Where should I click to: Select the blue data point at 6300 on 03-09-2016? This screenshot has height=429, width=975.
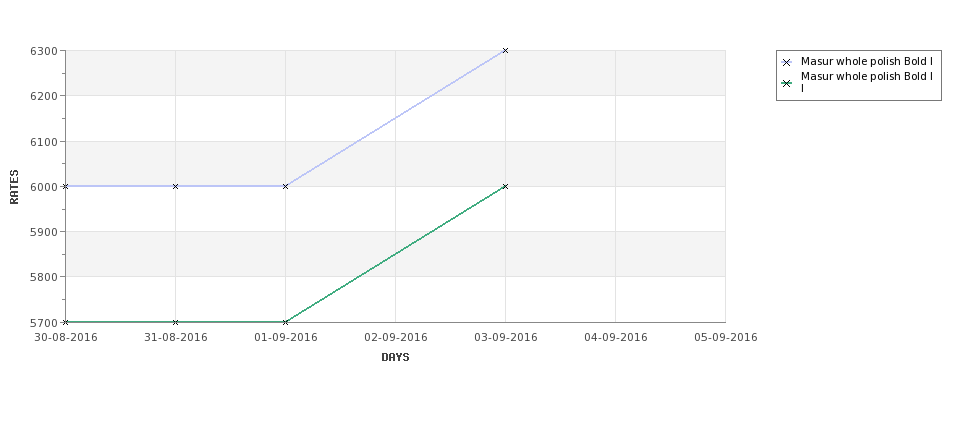point(505,50)
